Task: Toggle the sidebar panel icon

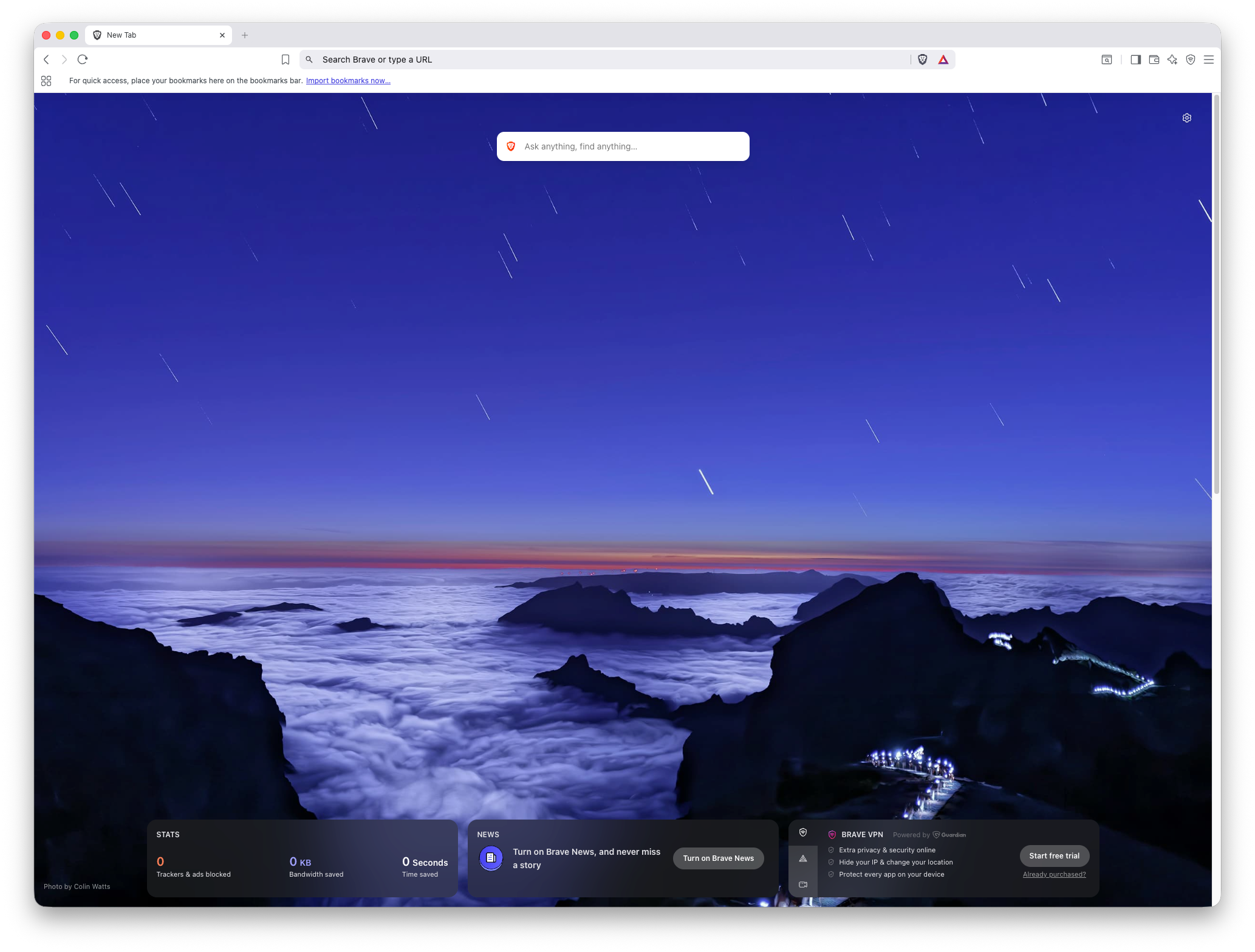Action: click(1135, 60)
